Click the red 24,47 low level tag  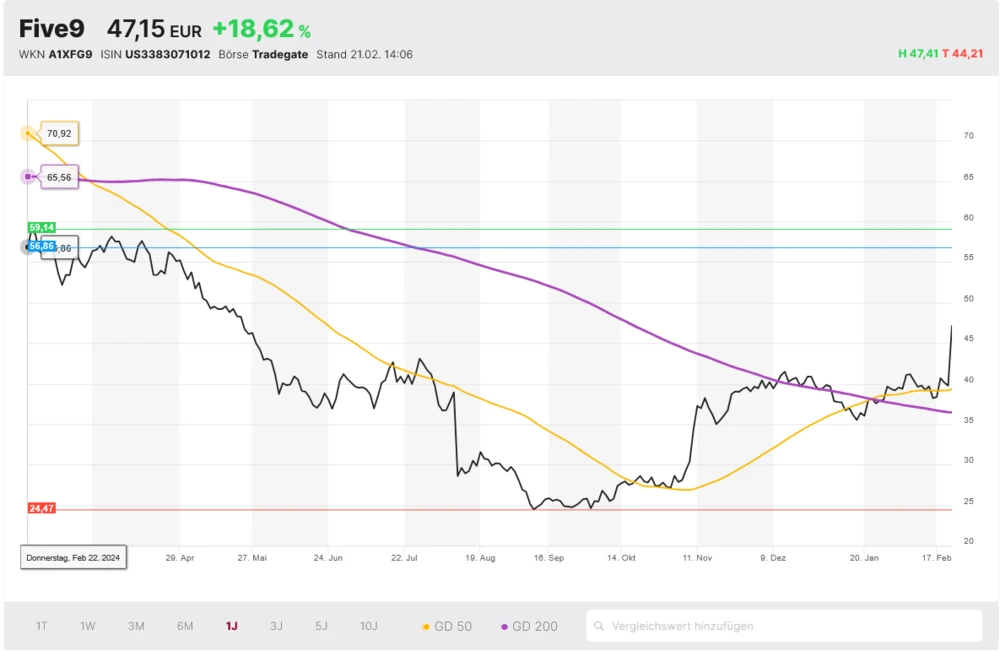(x=41, y=509)
